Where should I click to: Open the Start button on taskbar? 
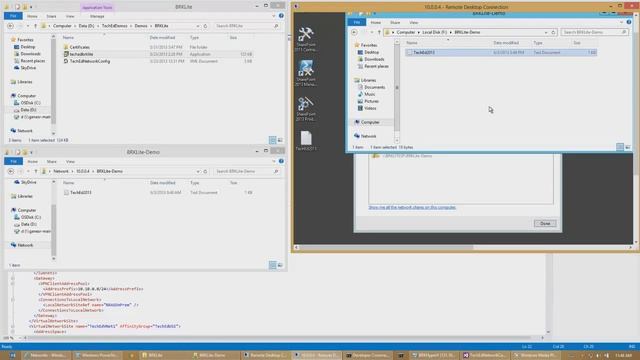[12, 355]
